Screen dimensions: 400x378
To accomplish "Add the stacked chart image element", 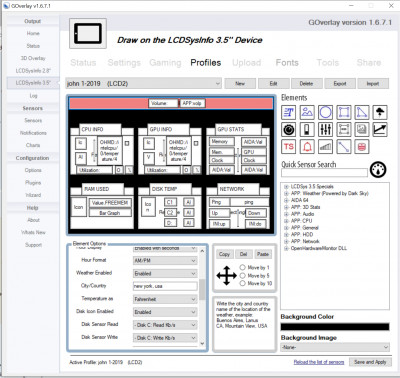I will pyautogui.click(x=362, y=129).
